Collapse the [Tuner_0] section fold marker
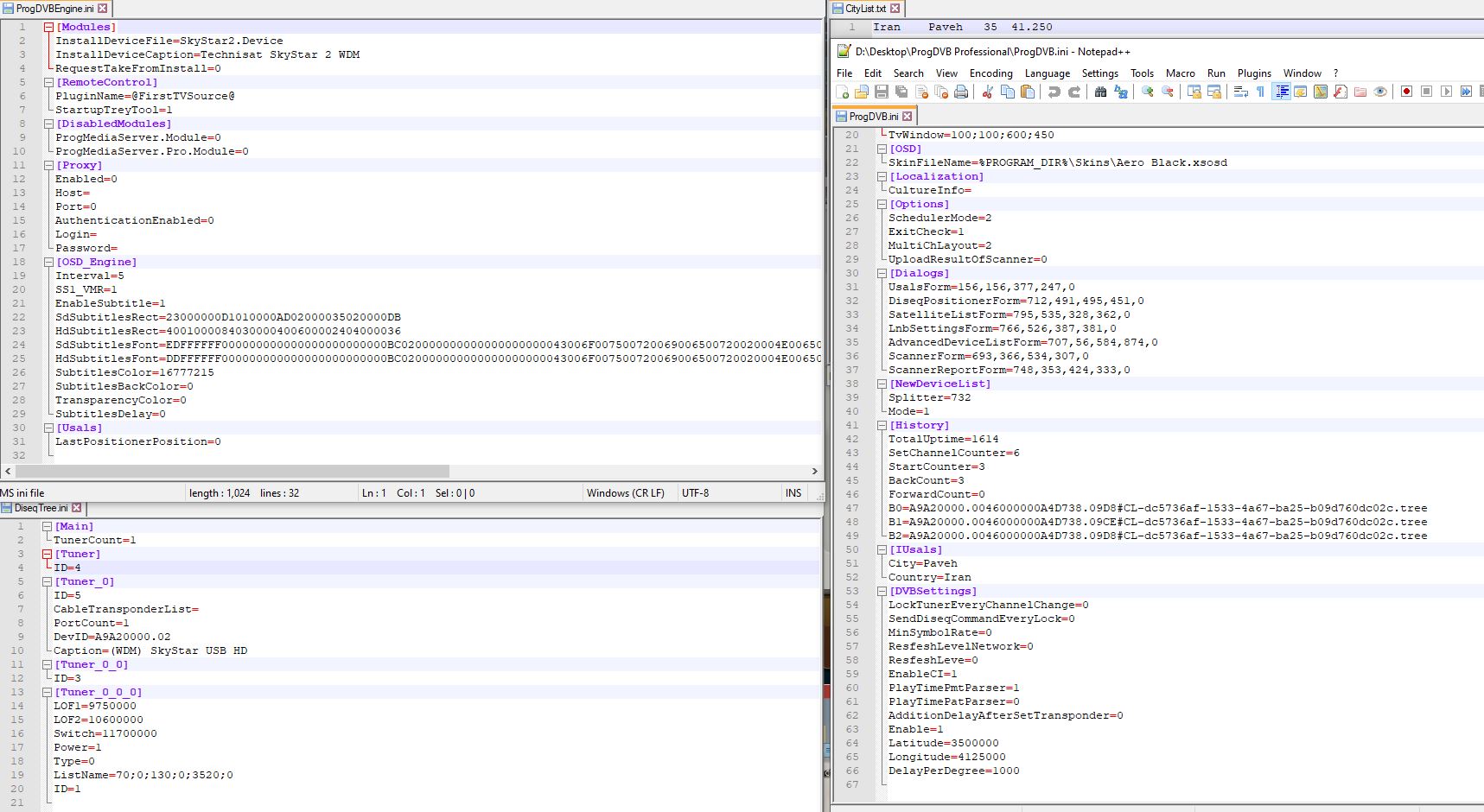Viewport: 1484px width, 812px height. click(x=48, y=582)
